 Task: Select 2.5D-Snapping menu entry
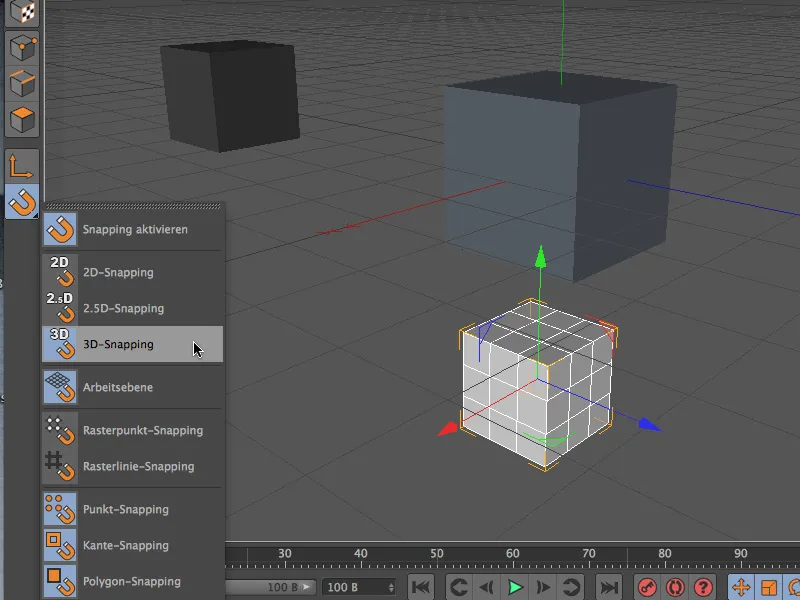[123, 308]
